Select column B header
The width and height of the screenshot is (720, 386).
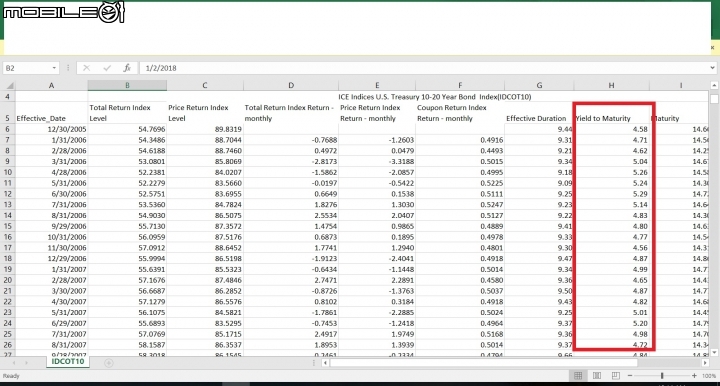[x=127, y=85]
